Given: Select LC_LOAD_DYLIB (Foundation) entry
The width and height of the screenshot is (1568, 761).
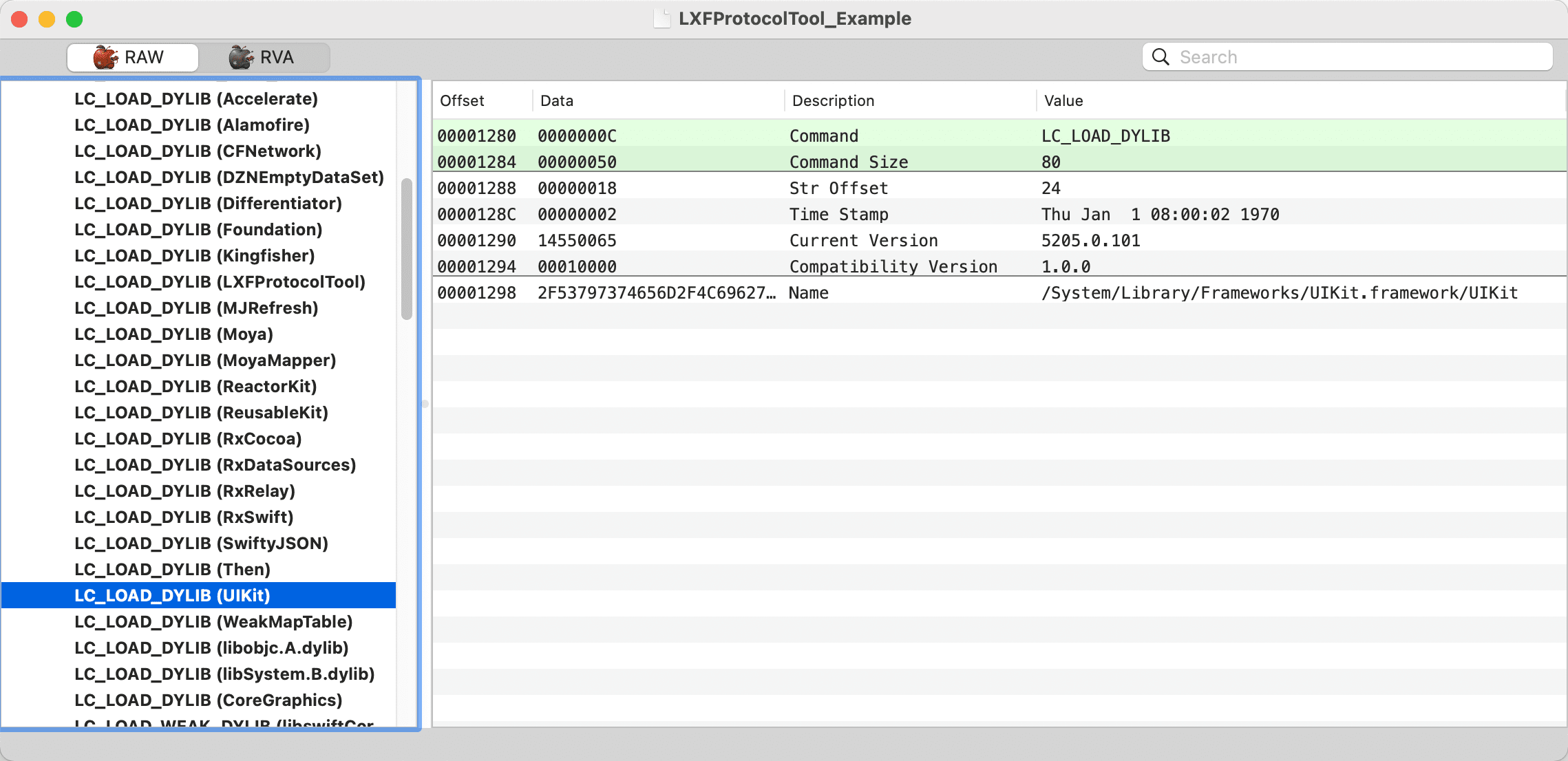Looking at the screenshot, I should tap(195, 229).
